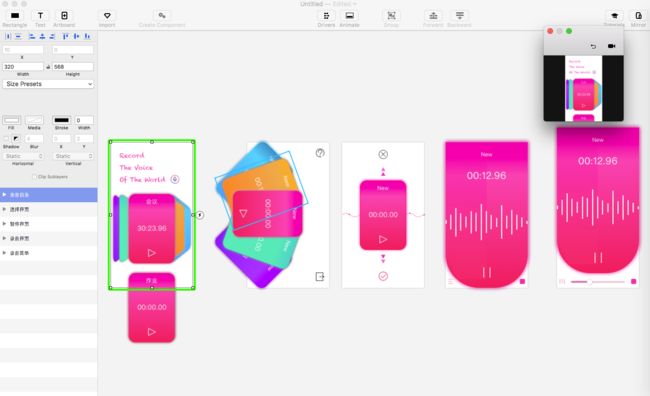The width and height of the screenshot is (650, 396).
Task: Select the Text tool in the toolbar
Action: click(x=40, y=16)
